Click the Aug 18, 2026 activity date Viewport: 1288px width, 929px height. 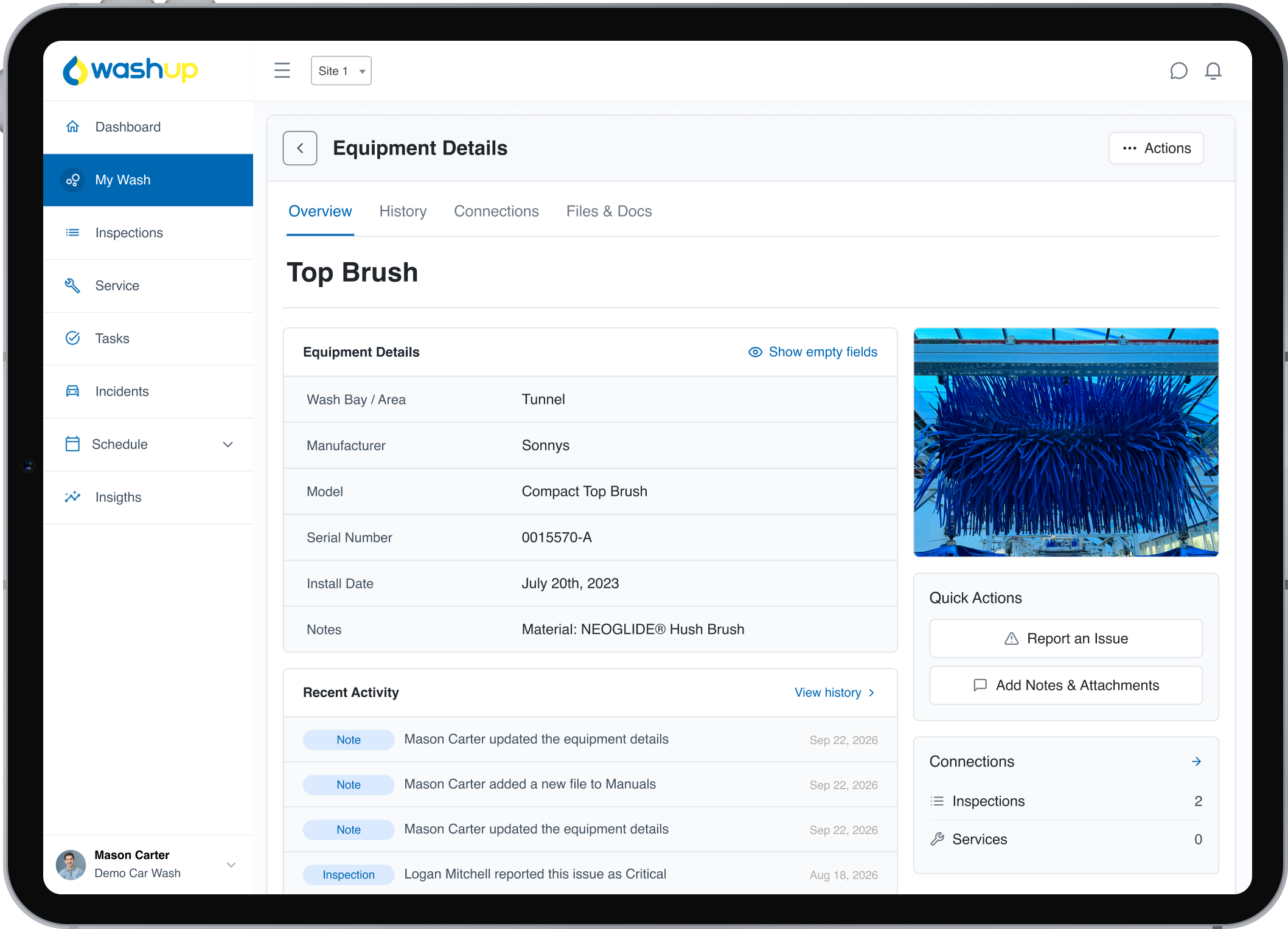pyautogui.click(x=843, y=875)
